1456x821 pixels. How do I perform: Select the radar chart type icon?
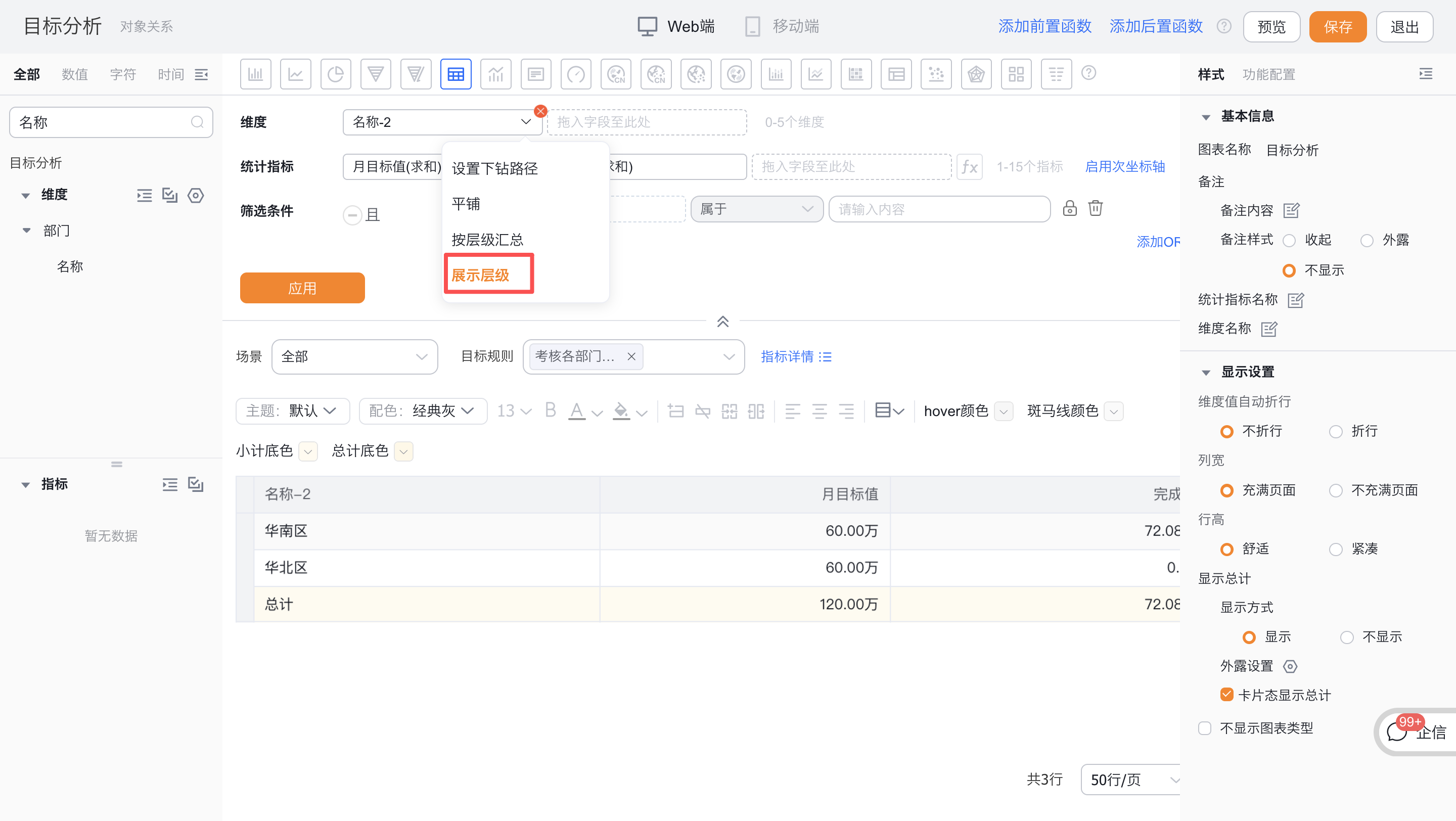tap(976, 73)
